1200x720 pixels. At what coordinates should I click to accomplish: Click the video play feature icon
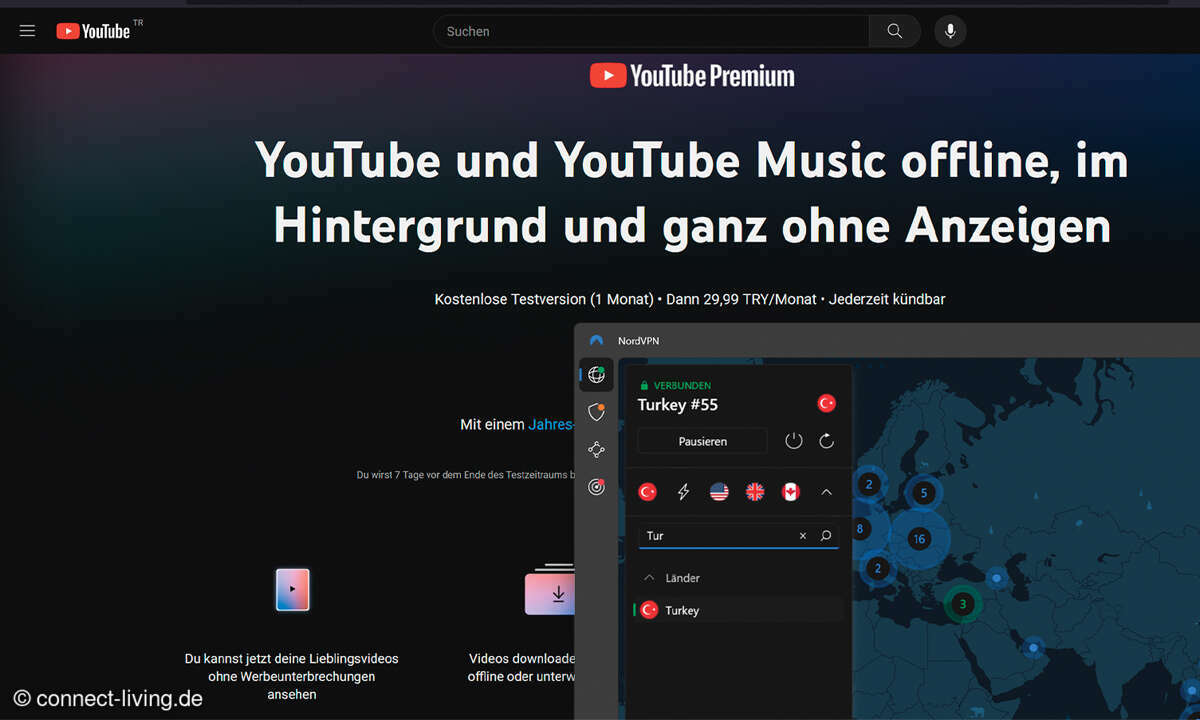pos(292,589)
